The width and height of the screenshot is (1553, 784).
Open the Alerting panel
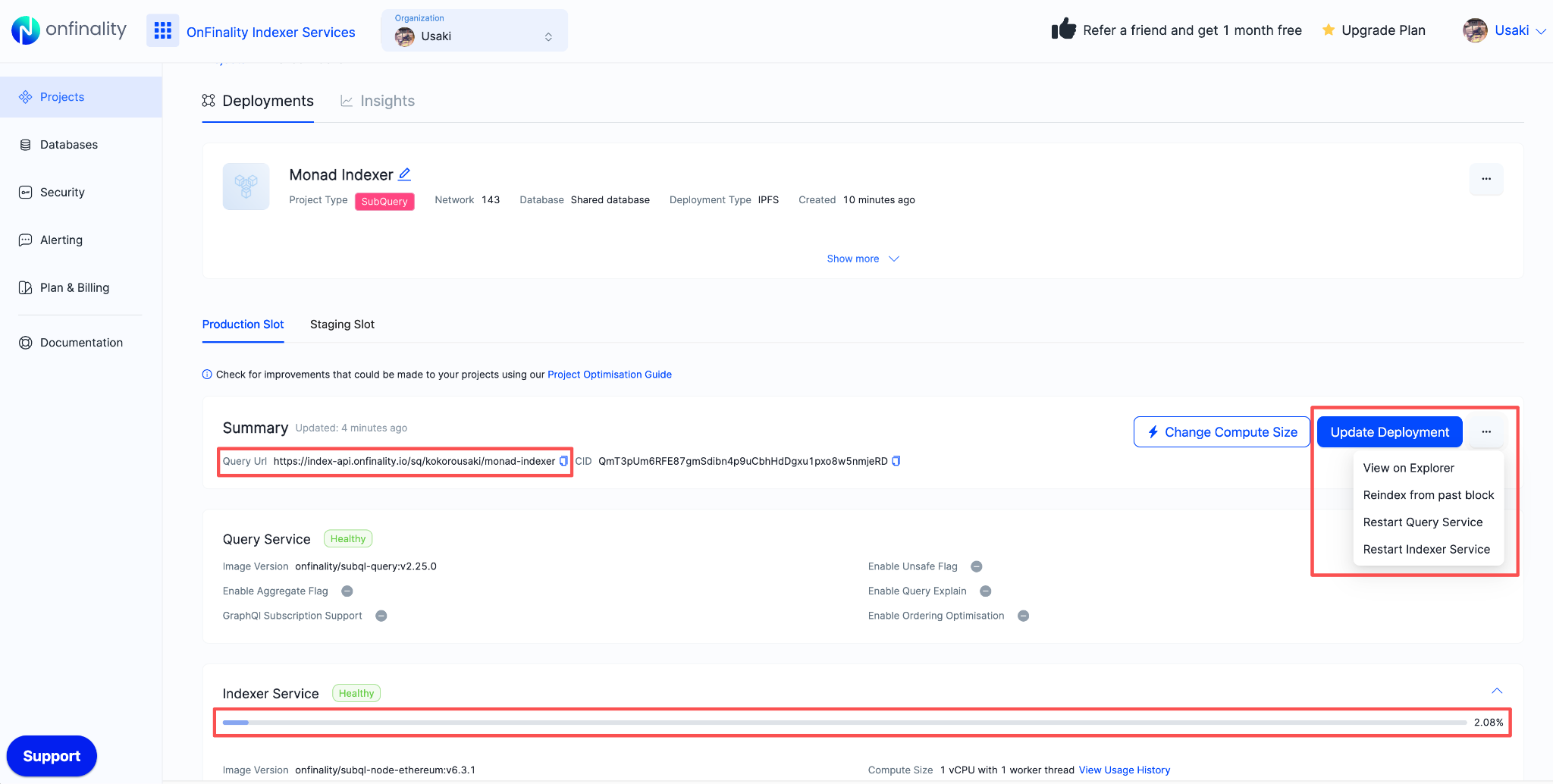[61, 240]
